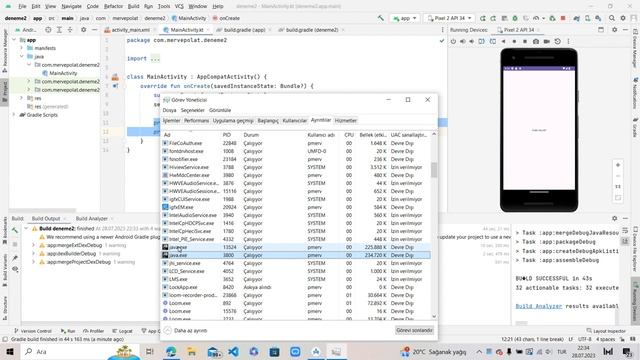Open the app run configuration dropdown

(x=404, y=18)
